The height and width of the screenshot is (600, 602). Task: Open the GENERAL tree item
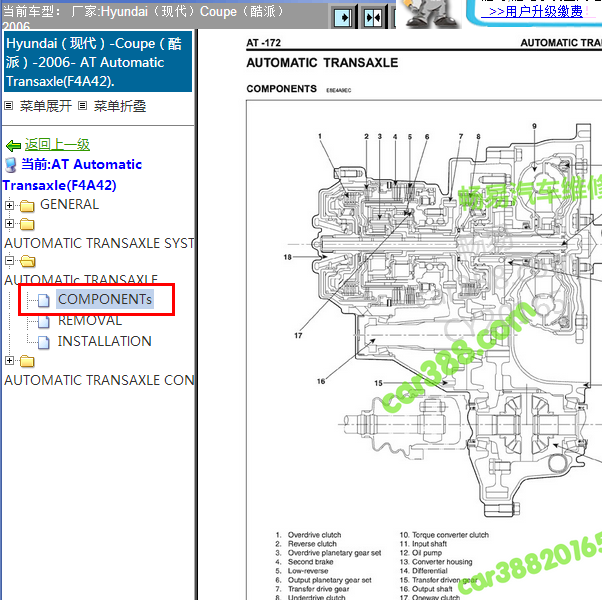[69, 204]
